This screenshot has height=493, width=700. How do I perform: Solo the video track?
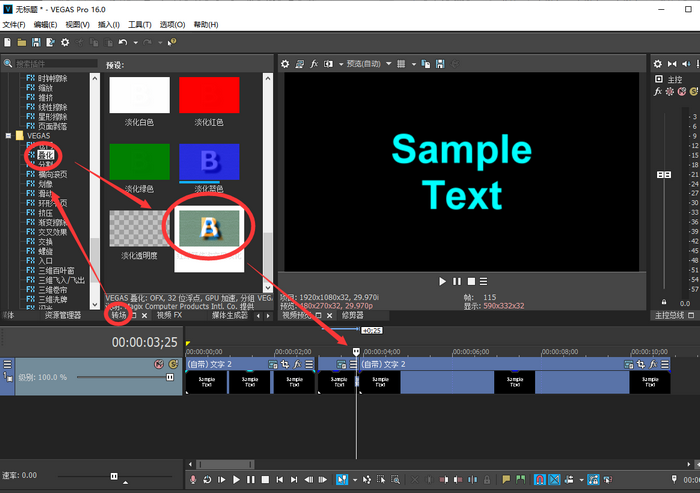[171, 364]
